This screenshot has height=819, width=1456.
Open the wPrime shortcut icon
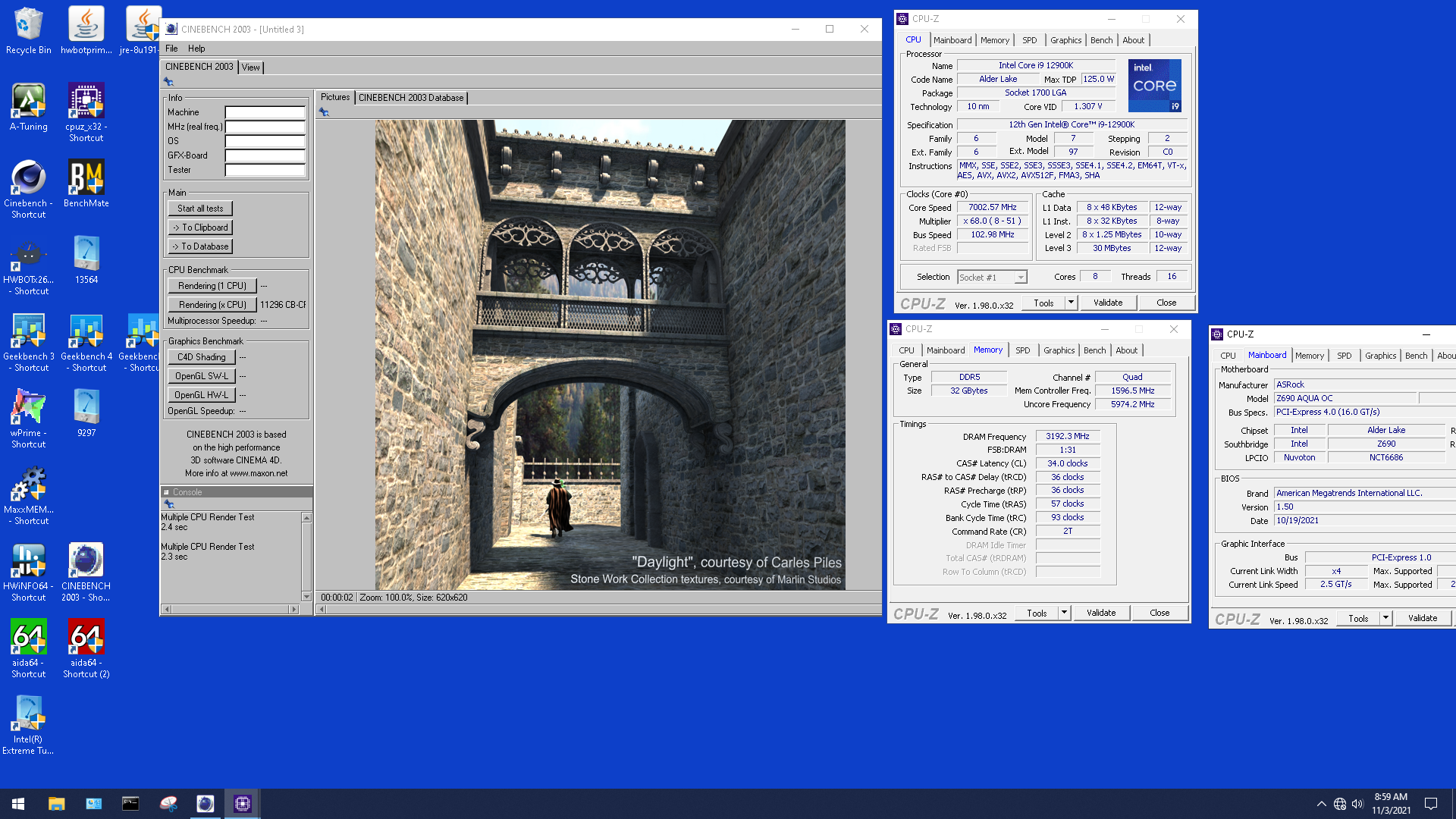29,419
